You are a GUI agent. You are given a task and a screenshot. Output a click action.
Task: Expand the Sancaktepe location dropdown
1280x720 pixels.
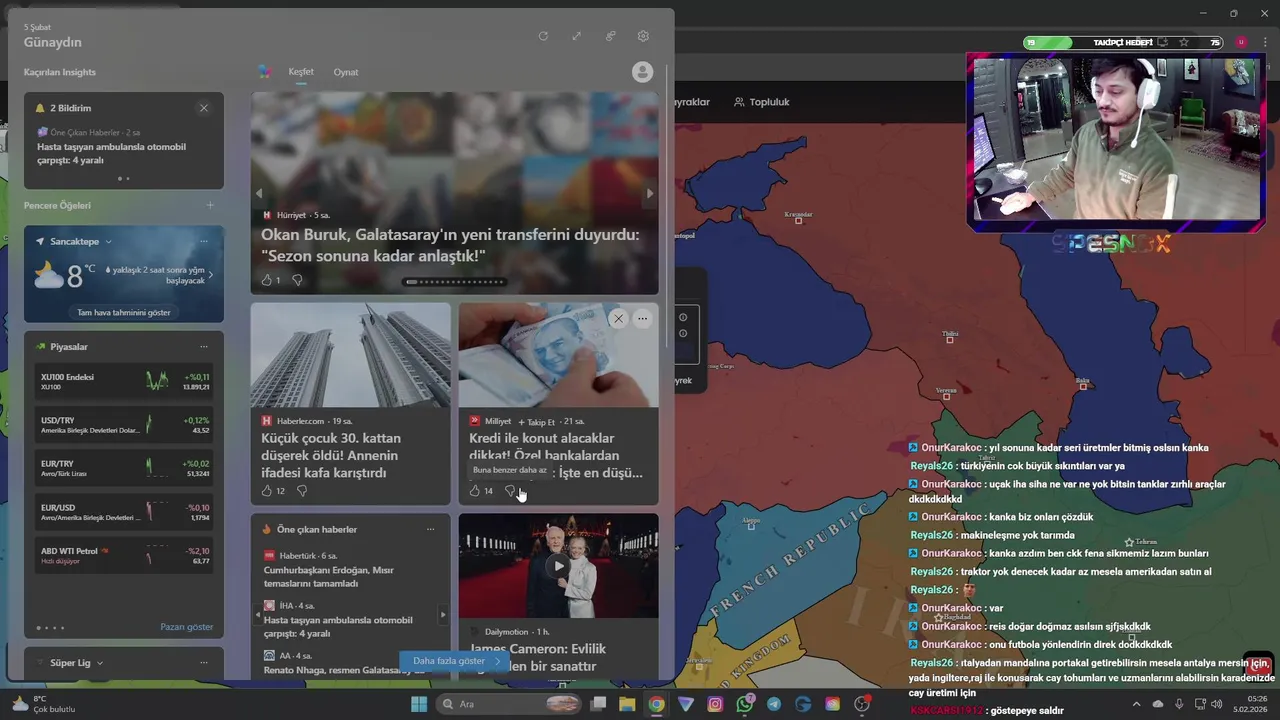pos(108,241)
